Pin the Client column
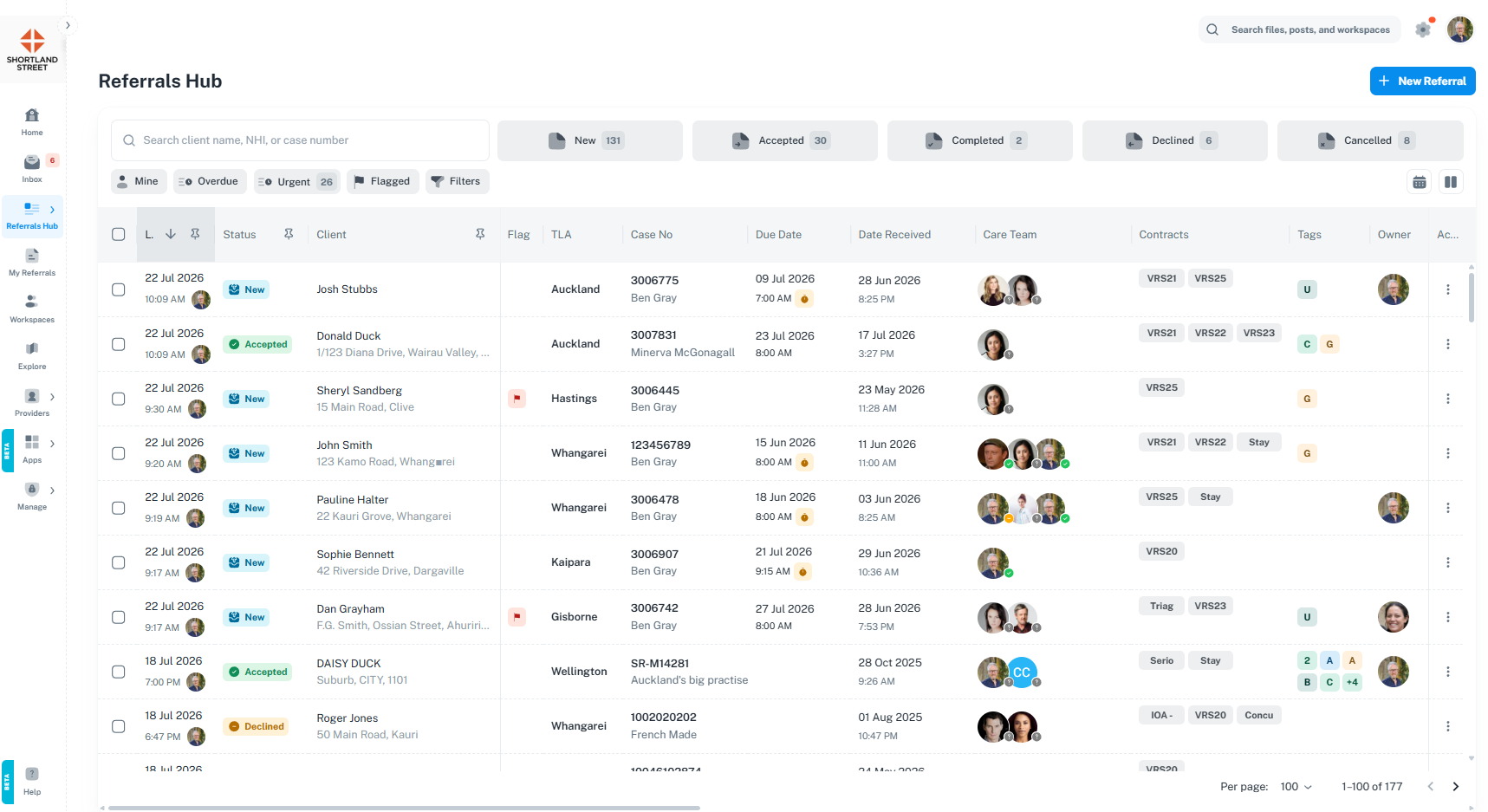This screenshot has width=1488, height=812. [480, 234]
